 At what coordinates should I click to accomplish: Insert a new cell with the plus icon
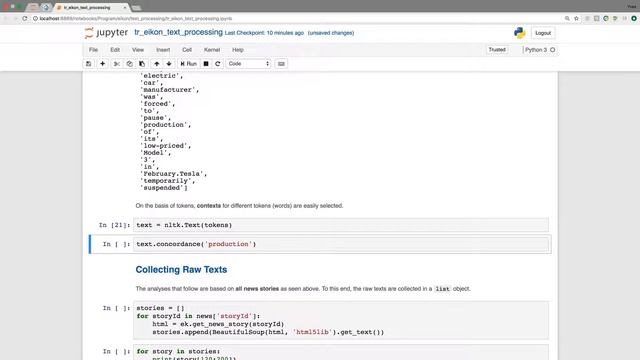(102, 64)
